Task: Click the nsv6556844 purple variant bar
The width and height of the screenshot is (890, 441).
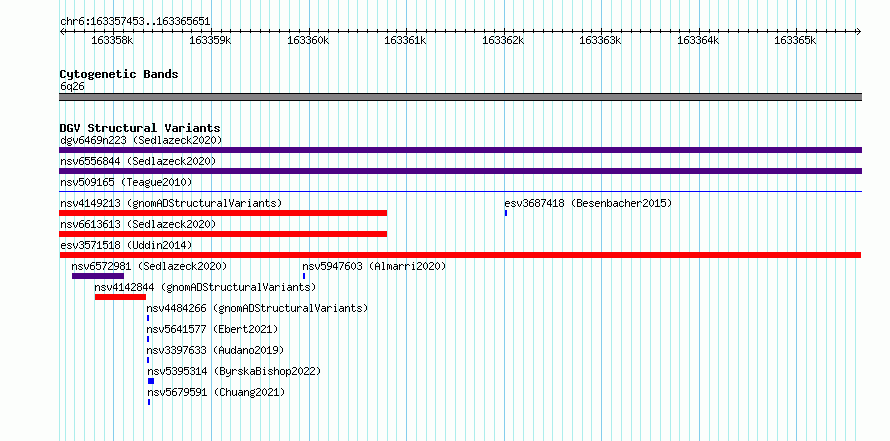Action: (460, 171)
